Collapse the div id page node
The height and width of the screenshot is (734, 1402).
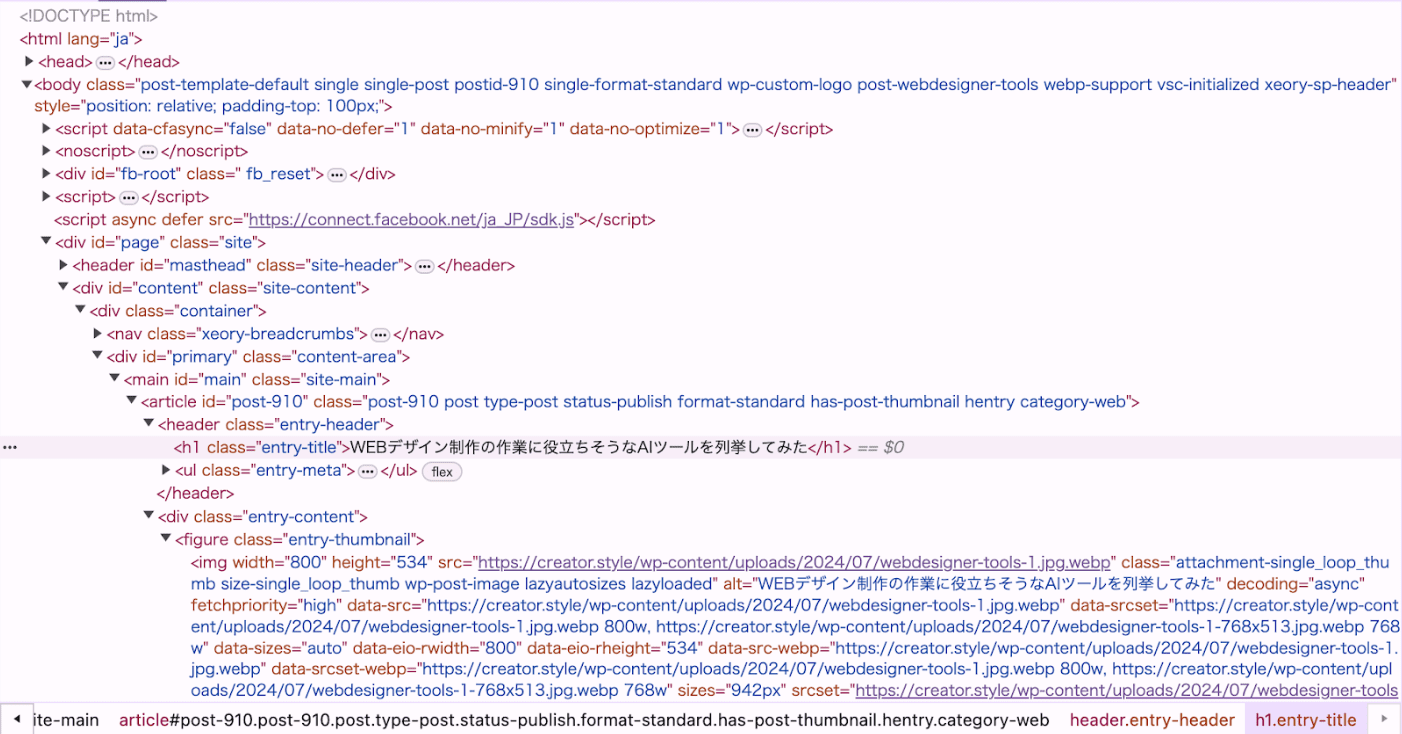46,242
